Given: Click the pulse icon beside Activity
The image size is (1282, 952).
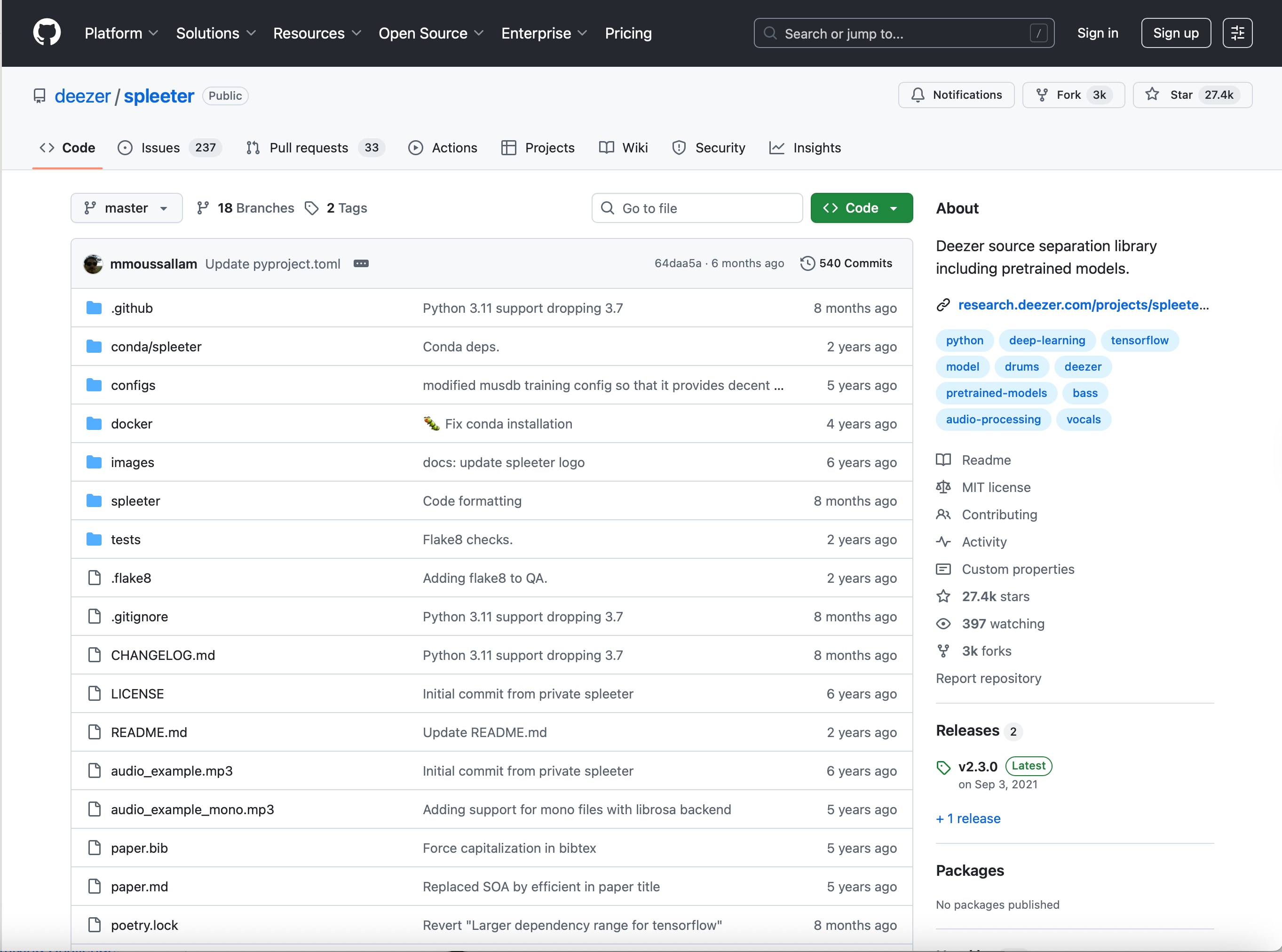Looking at the screenshot, I should coord(943,542).
